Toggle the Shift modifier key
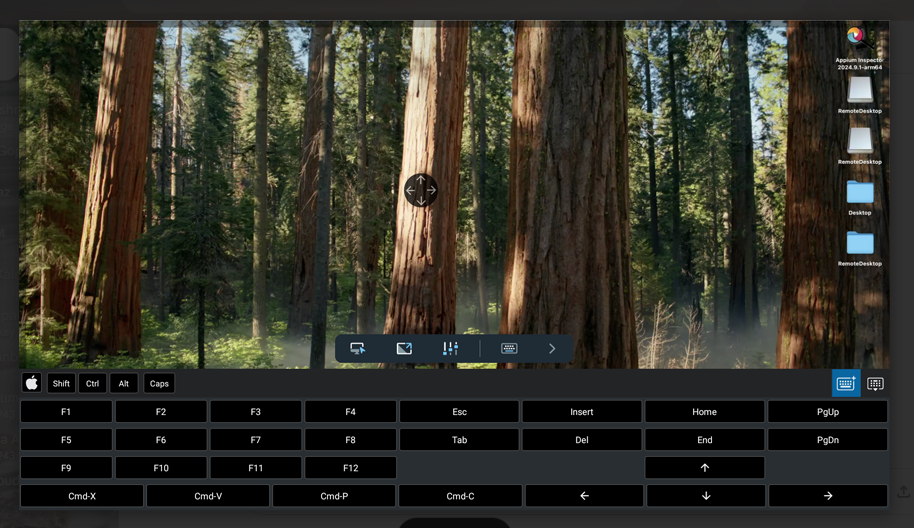The width and height of the screenshot is (914, 528). tap(61, 384)
